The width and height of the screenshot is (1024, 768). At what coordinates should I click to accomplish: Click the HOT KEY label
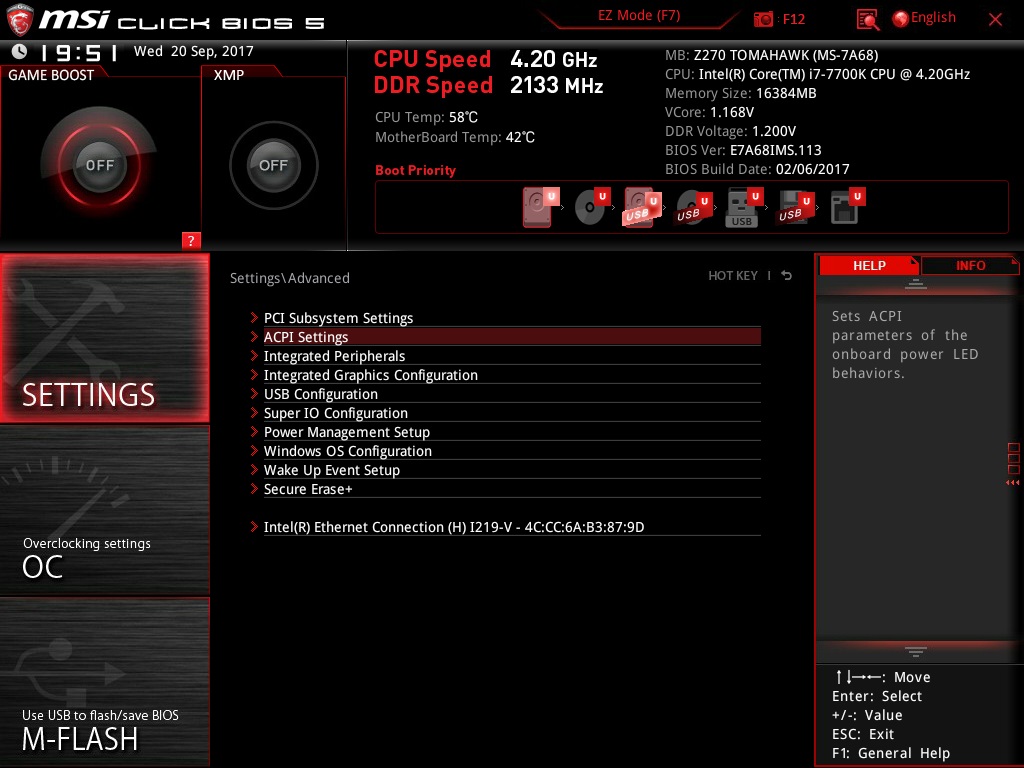[x=733, y=276]
